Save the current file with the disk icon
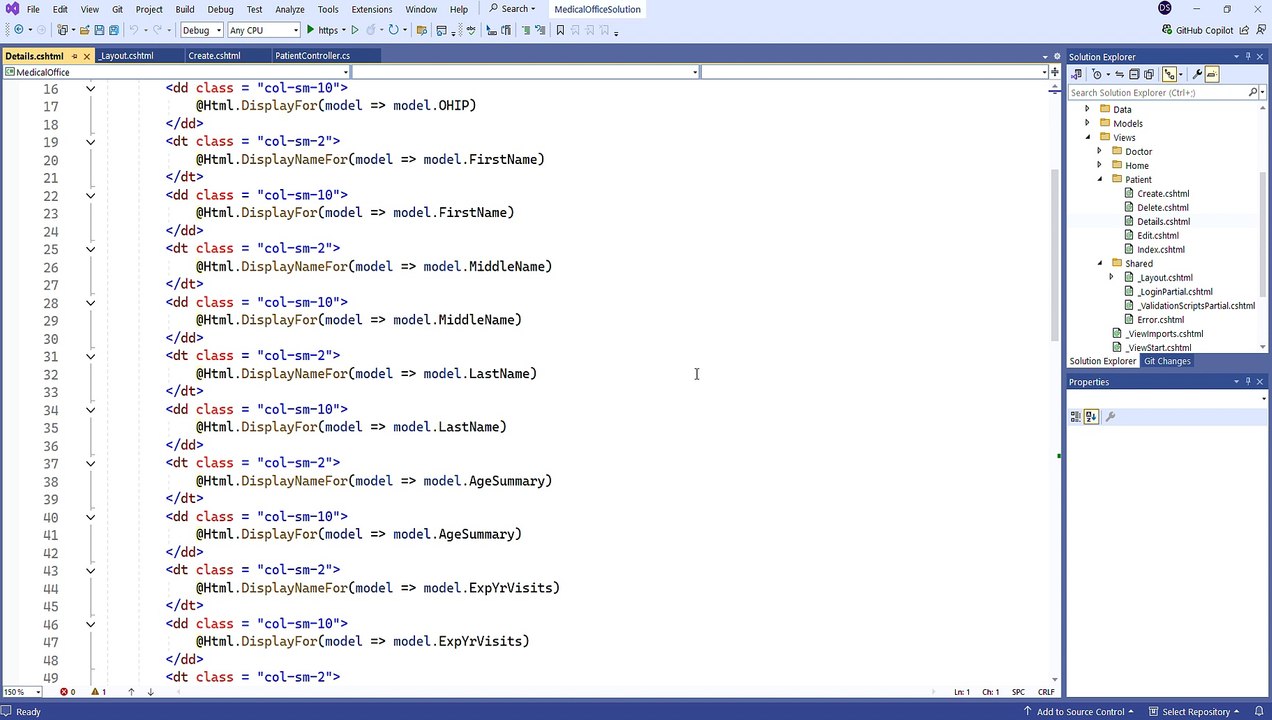The height and width of the screenshot is (720, 1272). (100, 30)
